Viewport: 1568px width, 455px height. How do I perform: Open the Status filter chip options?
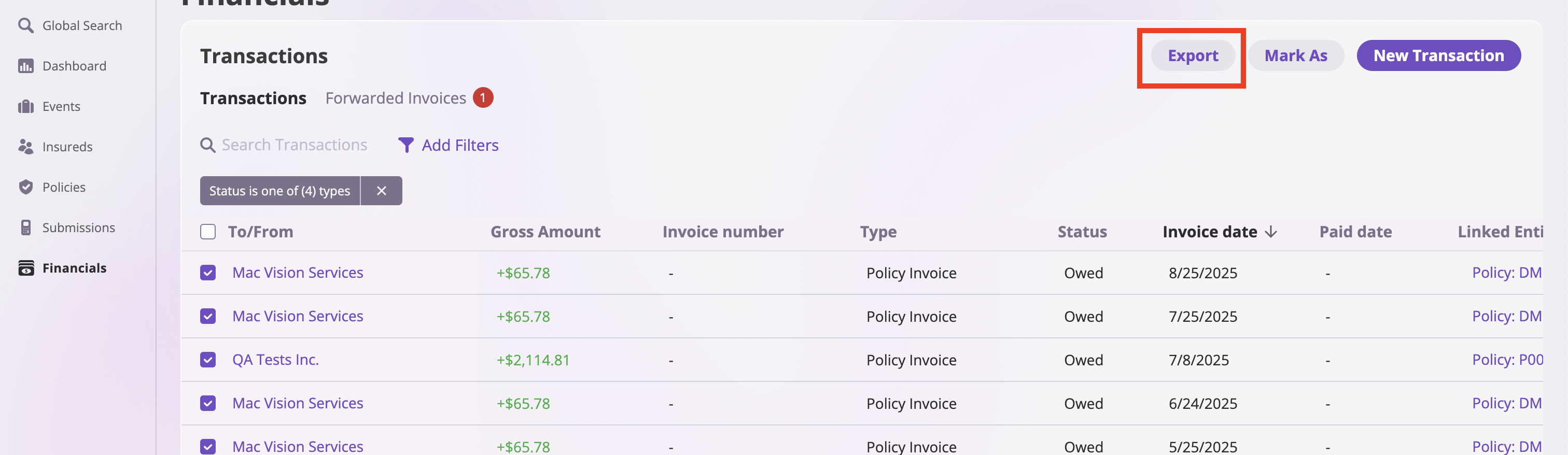point(280,191)
